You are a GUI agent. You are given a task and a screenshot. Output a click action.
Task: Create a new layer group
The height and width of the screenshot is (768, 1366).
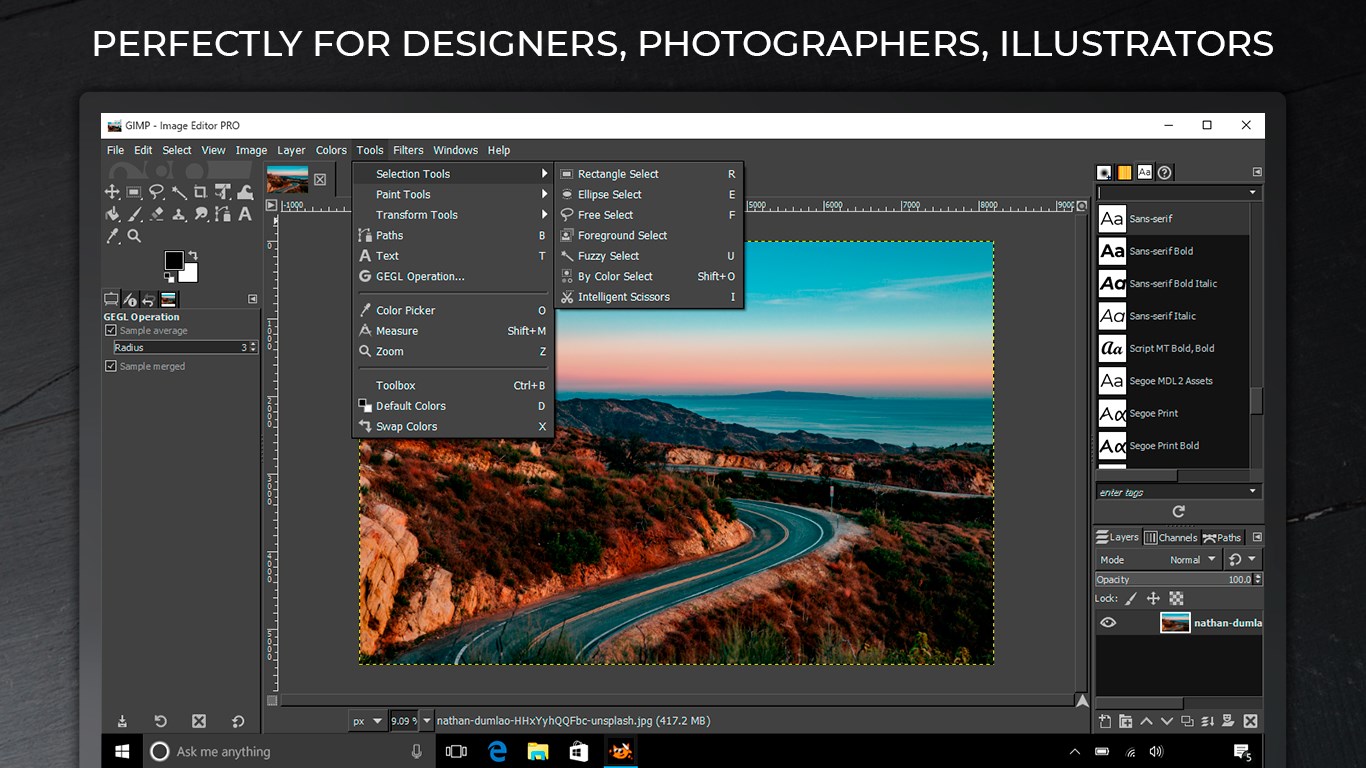tap(1125, 721)
